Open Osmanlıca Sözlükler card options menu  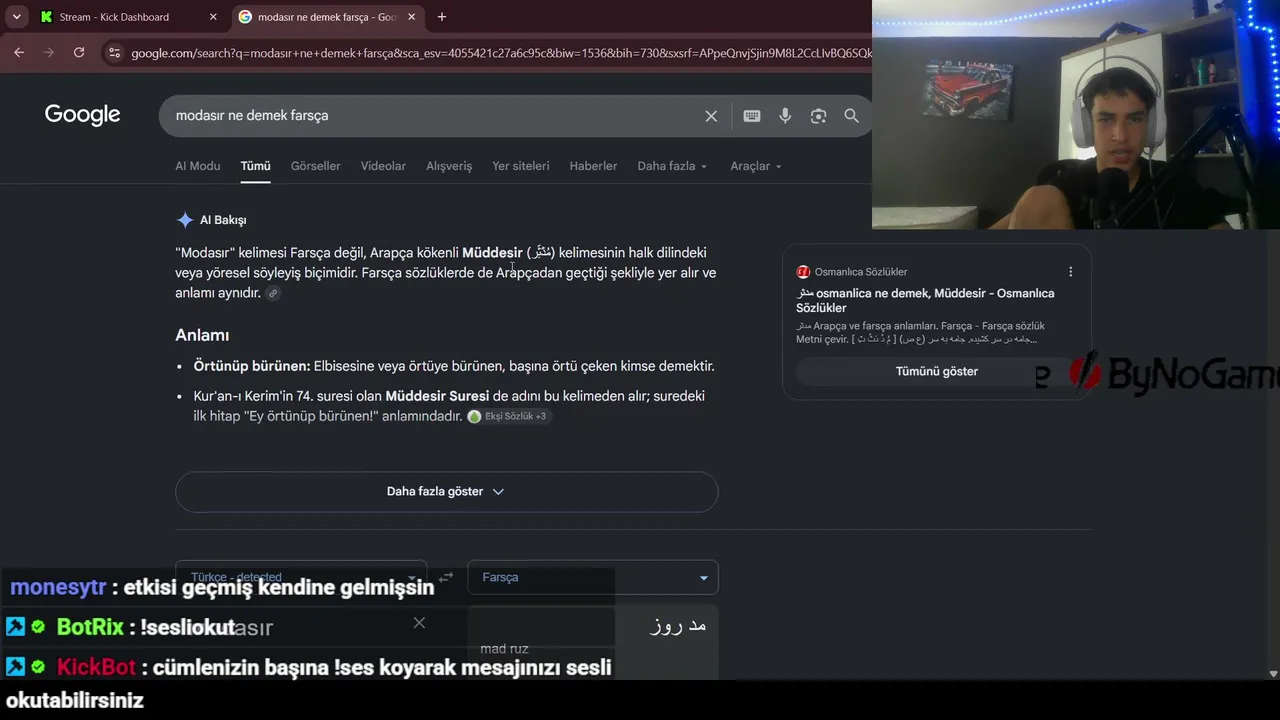click(x=1070, y=272)
